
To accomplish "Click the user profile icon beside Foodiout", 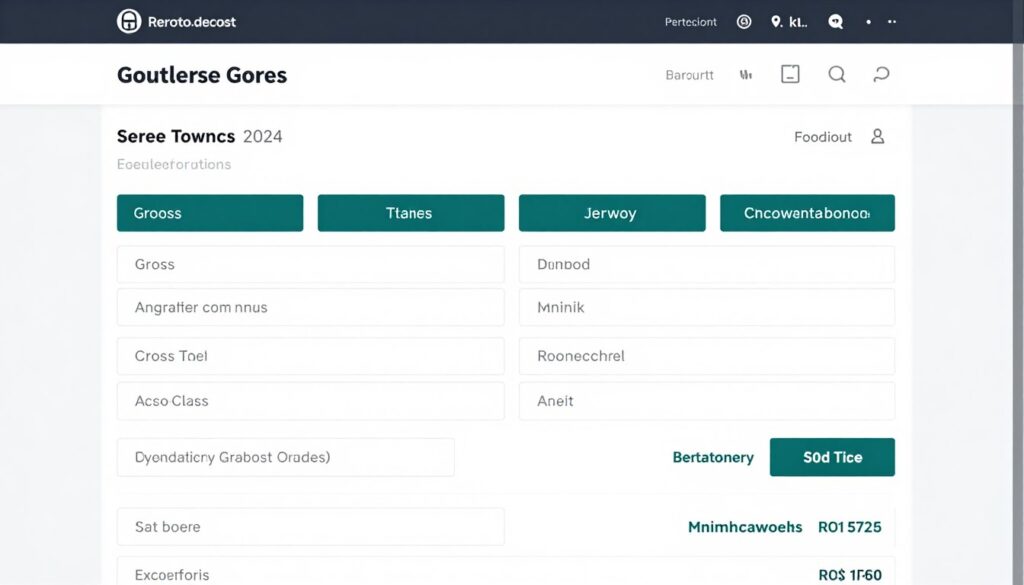I will click(x=877, y=137).
